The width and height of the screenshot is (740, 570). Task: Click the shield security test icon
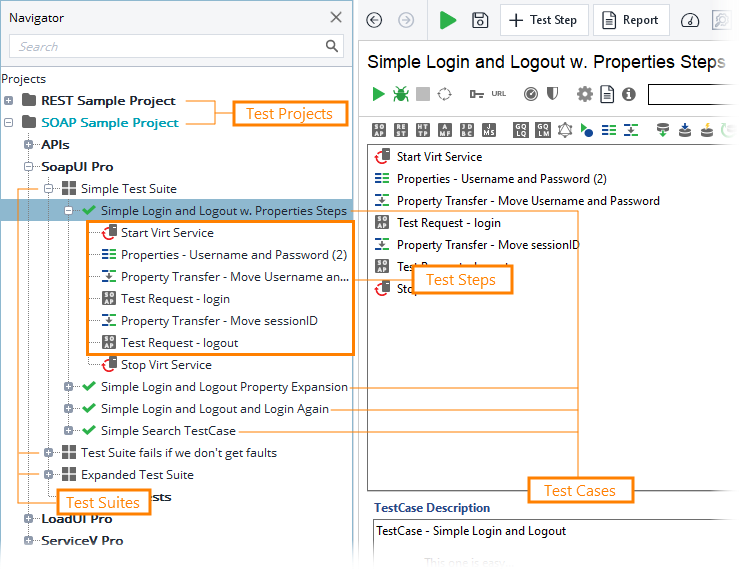tap(552, 94)
